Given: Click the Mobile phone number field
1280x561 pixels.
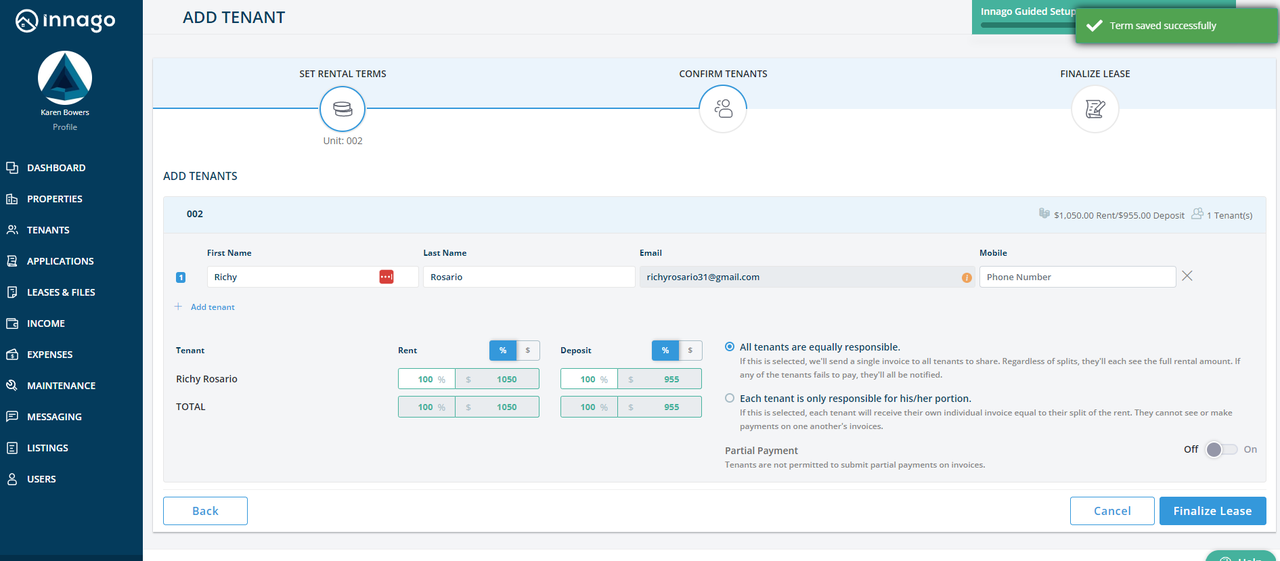Looking at the screenshot, I should [1076, 277].
